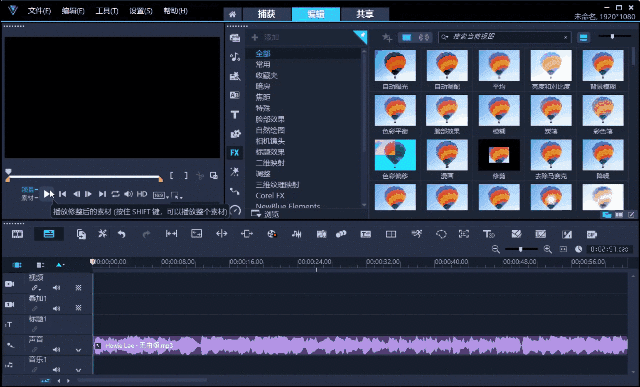This screenshot has width=640, height=387.
Task: Open the 文件 File menu
Action: pos(39,11)
